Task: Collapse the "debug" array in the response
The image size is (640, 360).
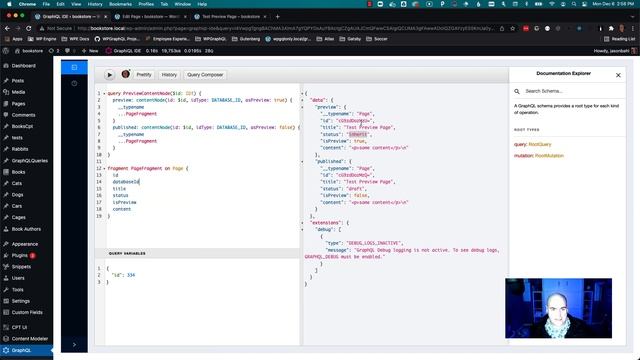Action: tap(302, 230)
